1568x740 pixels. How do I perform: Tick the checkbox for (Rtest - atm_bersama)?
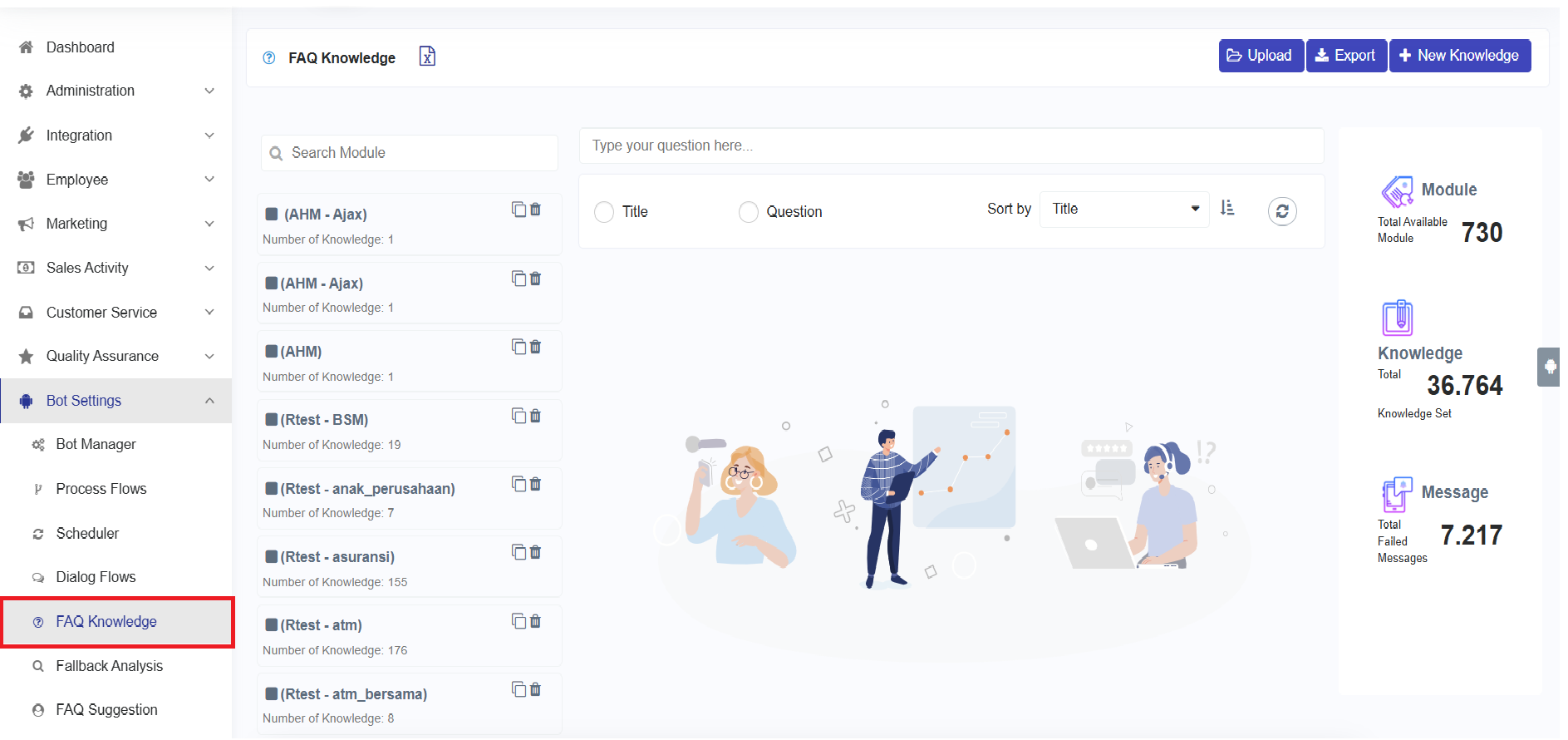click(x=272, y=693)
